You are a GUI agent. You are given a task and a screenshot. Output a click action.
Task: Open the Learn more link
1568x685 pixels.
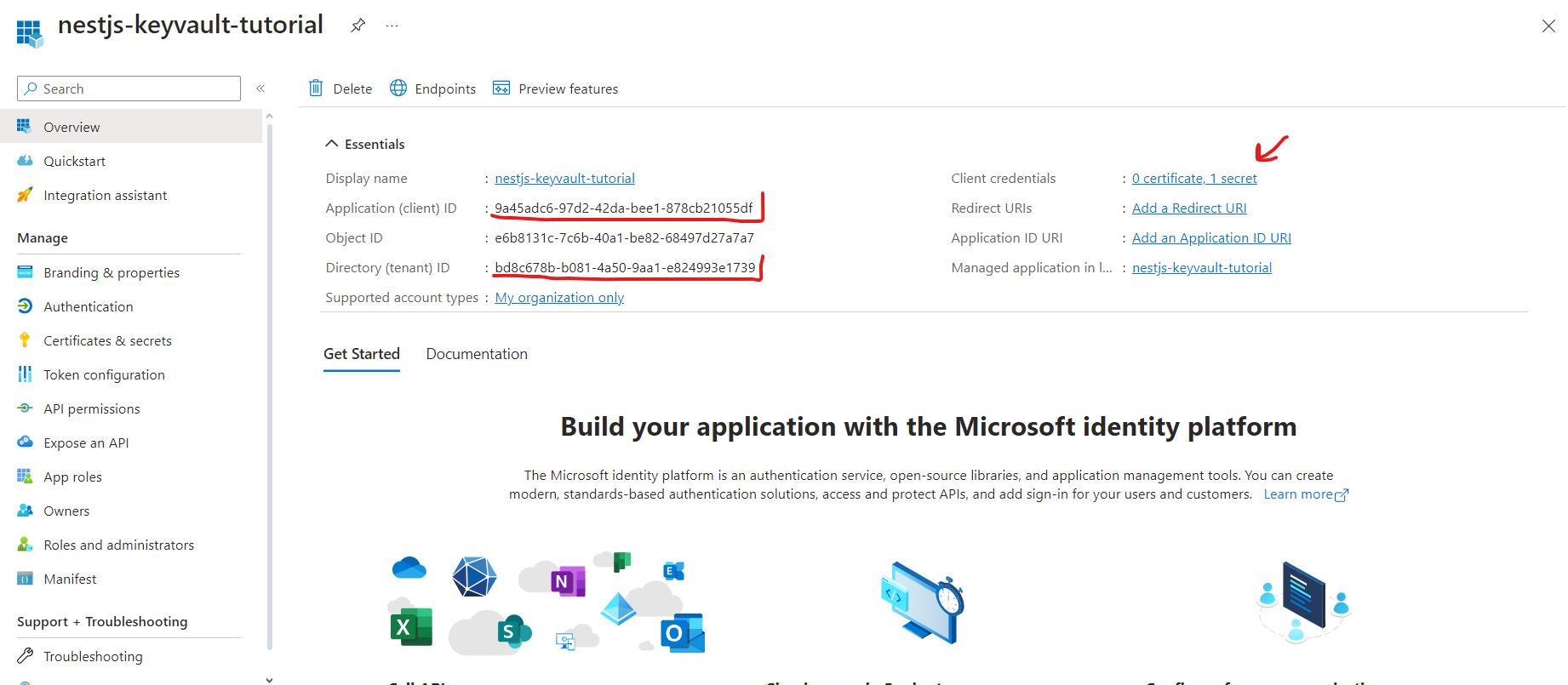(x=1306, y=494)
